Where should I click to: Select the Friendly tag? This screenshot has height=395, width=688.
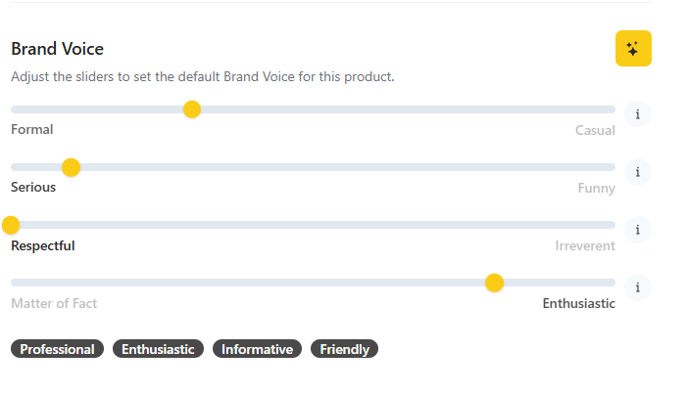pos(344,349)
